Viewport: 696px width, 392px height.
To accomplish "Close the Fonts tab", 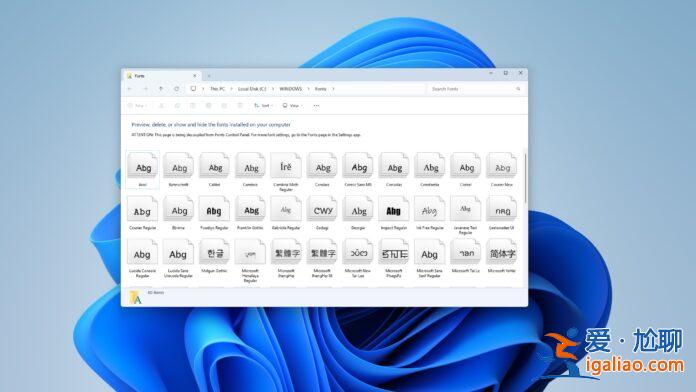I will [x=194, y=76].
